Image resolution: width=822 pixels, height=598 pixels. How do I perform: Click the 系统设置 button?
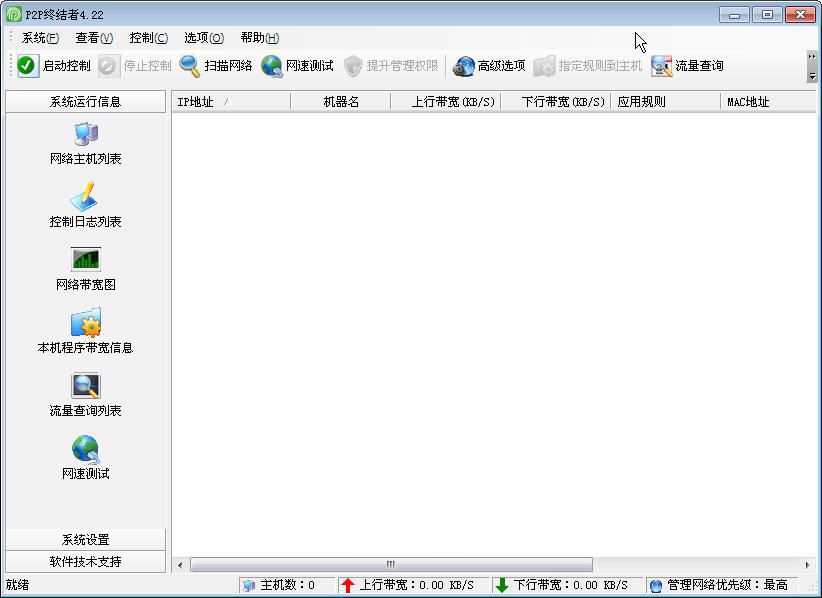click(85, 540)
